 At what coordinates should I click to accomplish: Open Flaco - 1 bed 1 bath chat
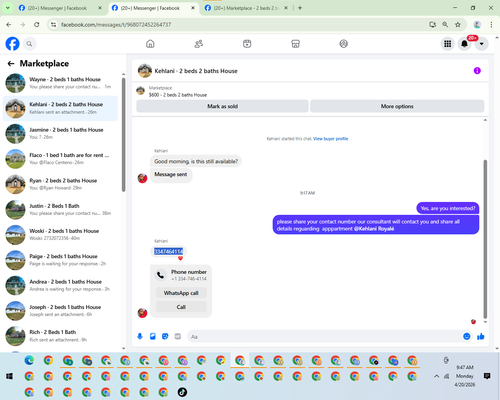coord(60,159)
